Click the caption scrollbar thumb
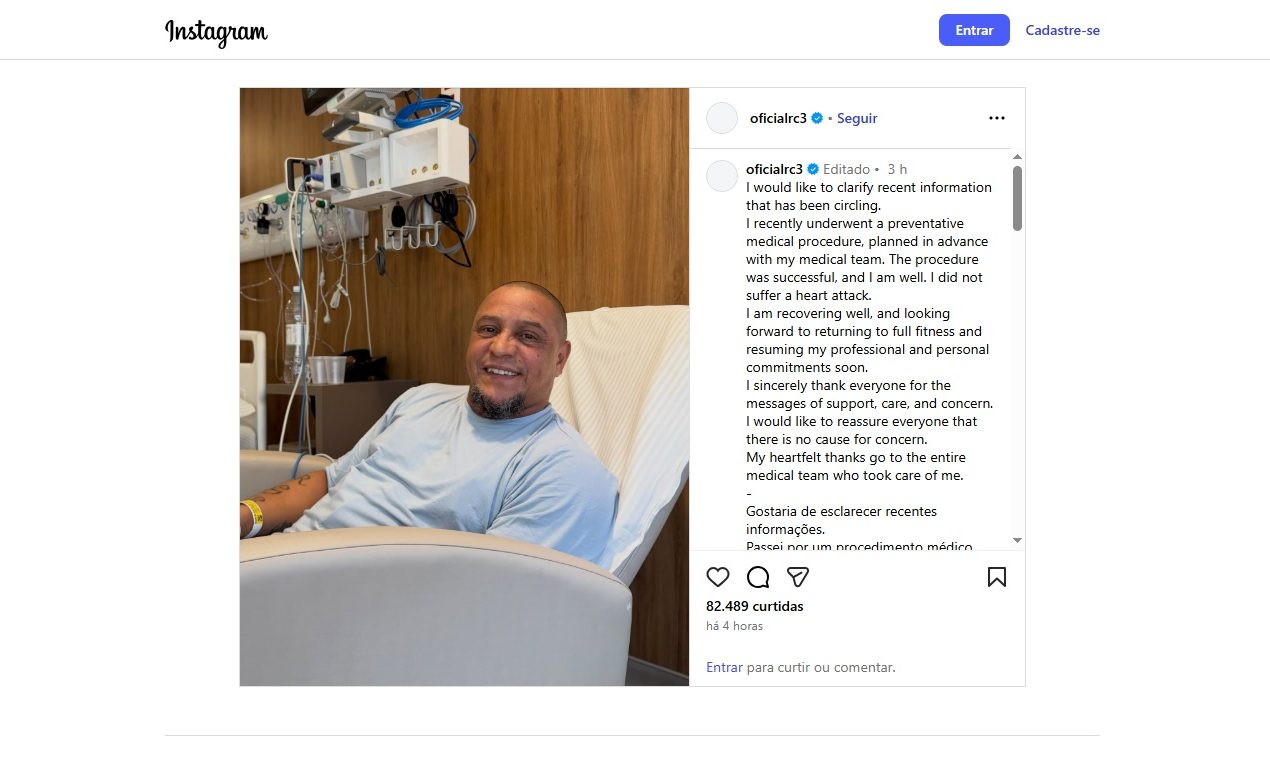This screenshot has height=767, width=1270. click(1017, 198)
